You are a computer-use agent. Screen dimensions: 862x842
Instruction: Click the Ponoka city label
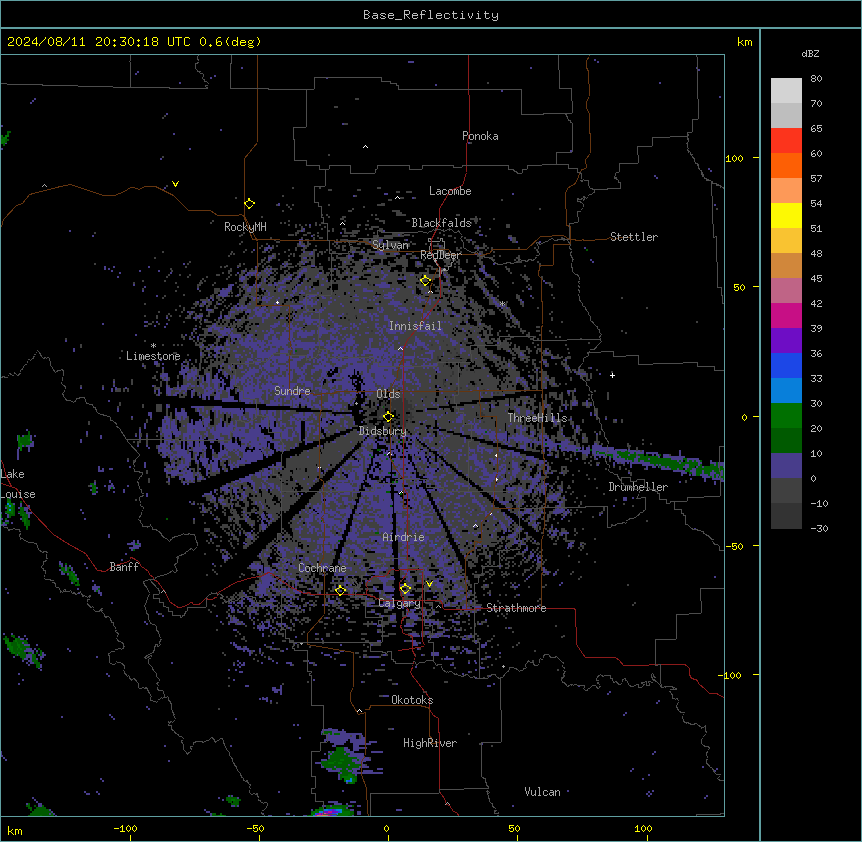point(480,136)
